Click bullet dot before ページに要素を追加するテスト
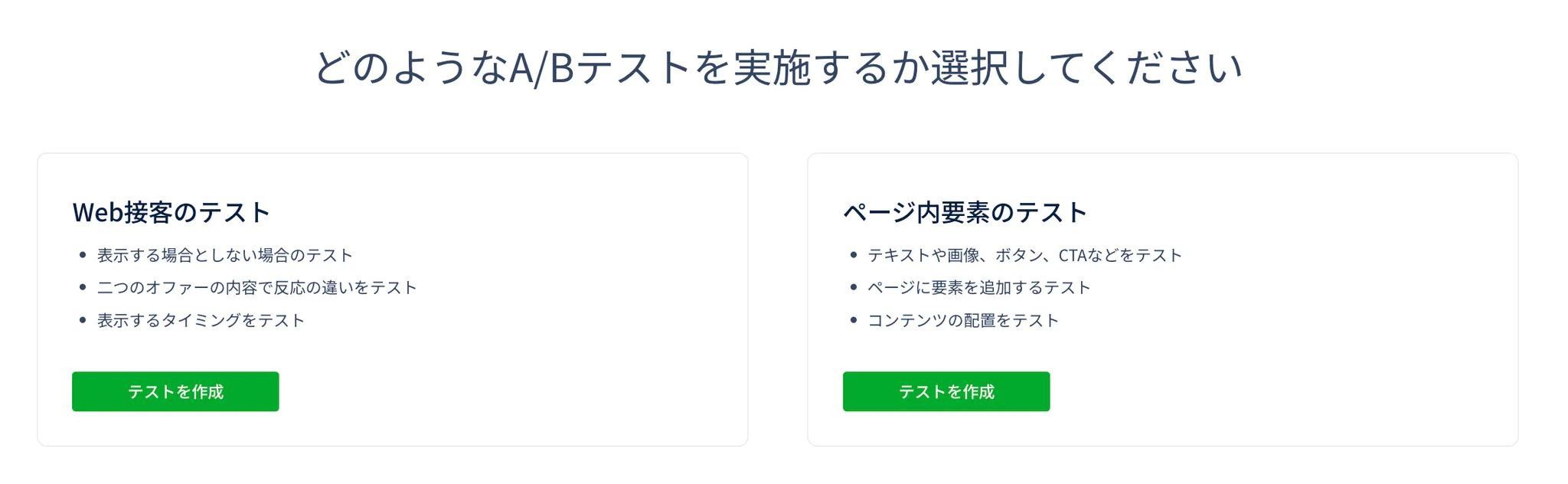This screenshot has height=484, width=1568. tap(854, 287)
